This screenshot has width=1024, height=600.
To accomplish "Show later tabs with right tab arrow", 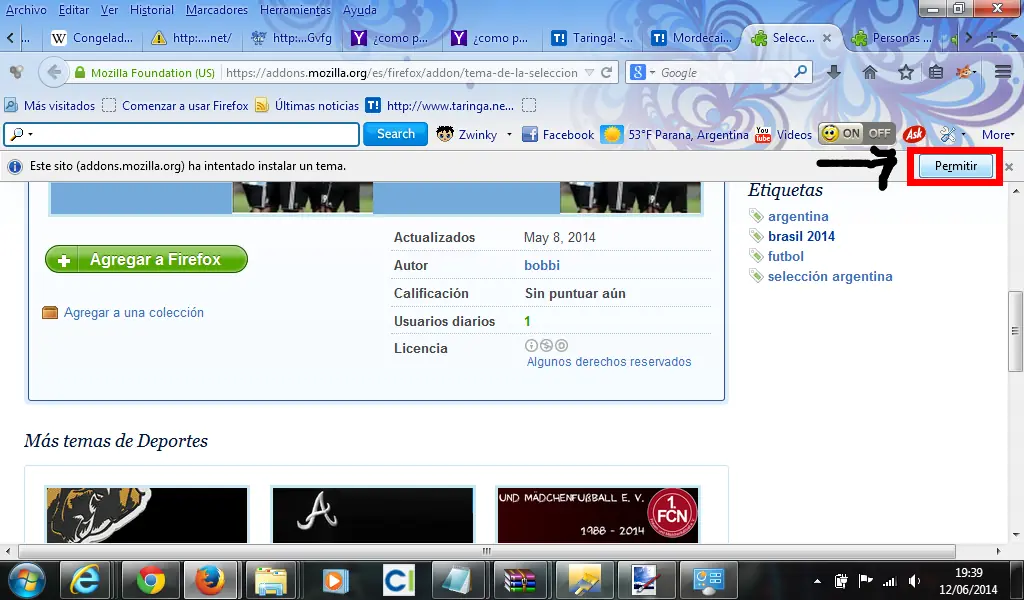I will (968, 38).
